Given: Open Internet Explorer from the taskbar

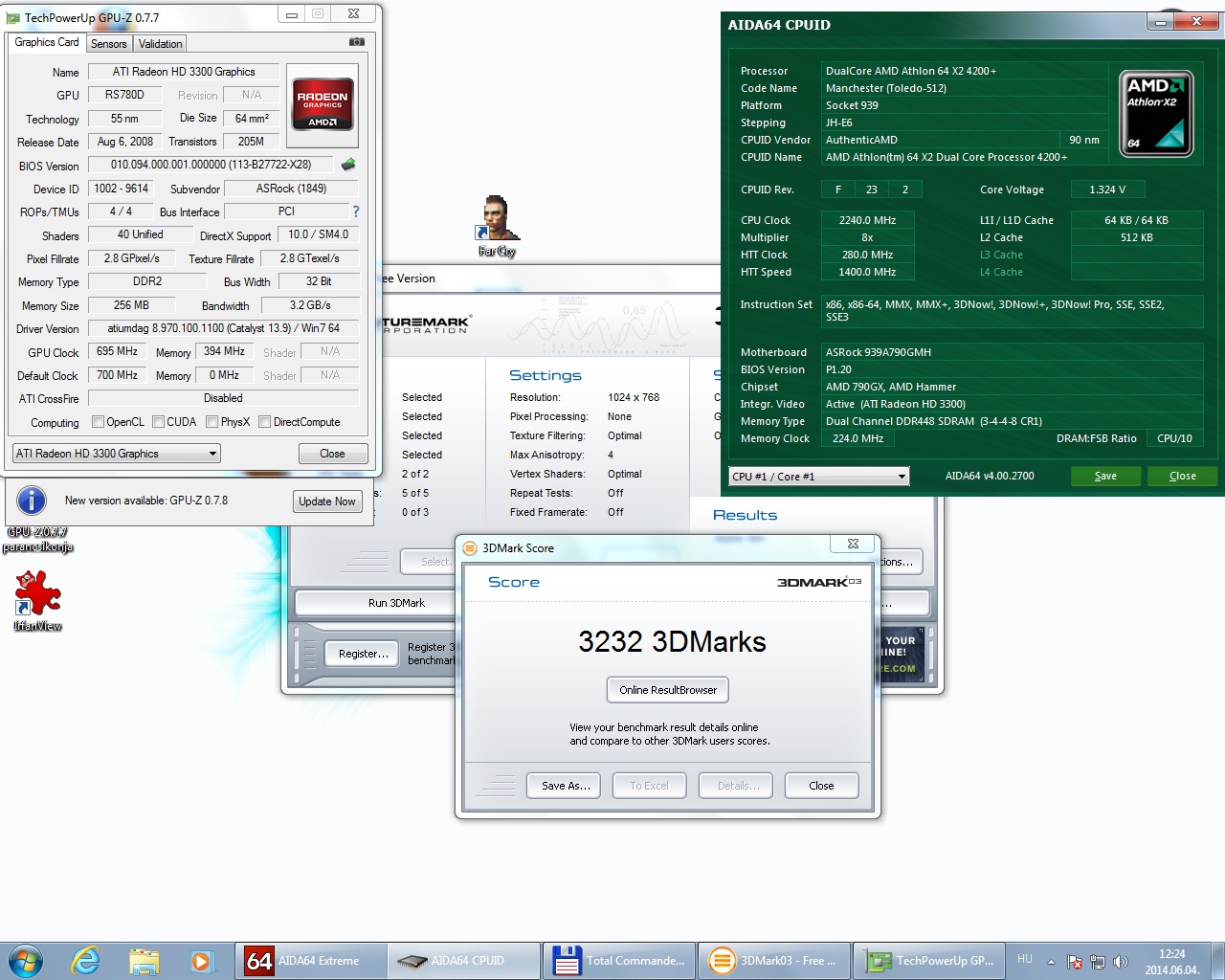Looking at the screenshot, I should tap(85, 960).
